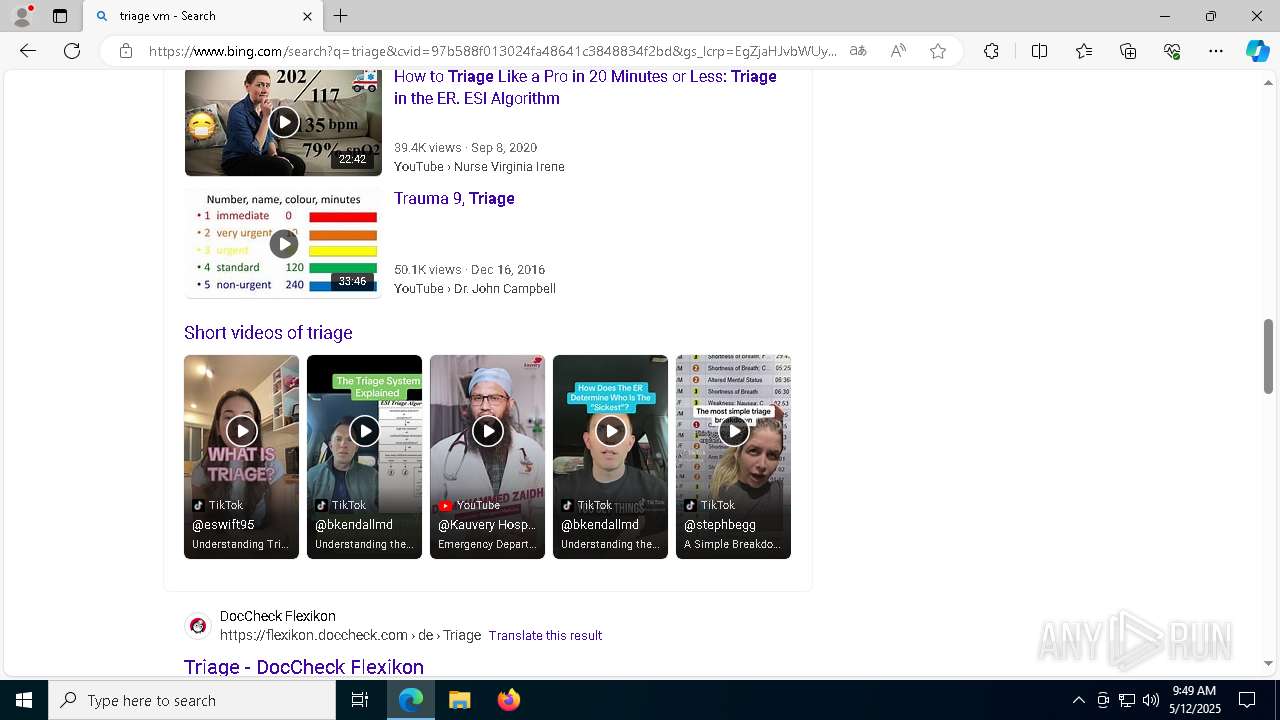Select the 'triage vm - Search' tab
The height and width of the screenshot is (720, 1280).
205,16
